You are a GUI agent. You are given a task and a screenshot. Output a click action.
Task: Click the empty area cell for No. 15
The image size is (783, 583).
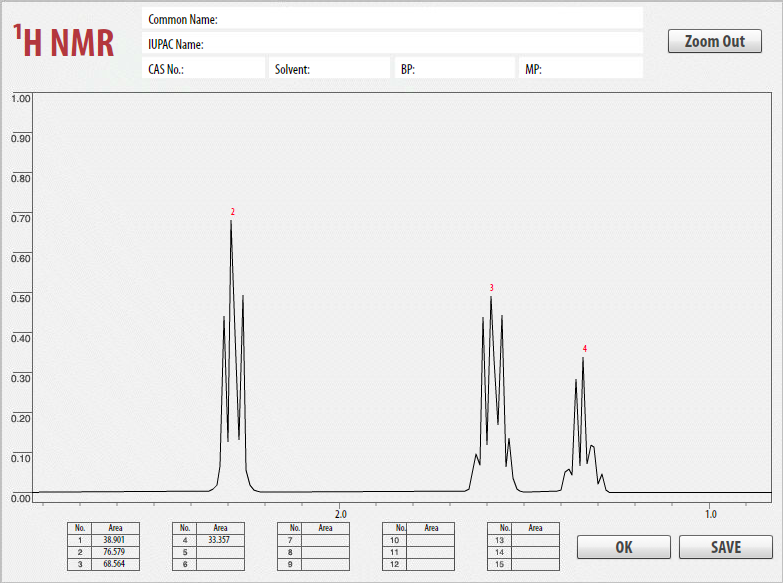tap(535, 564)
